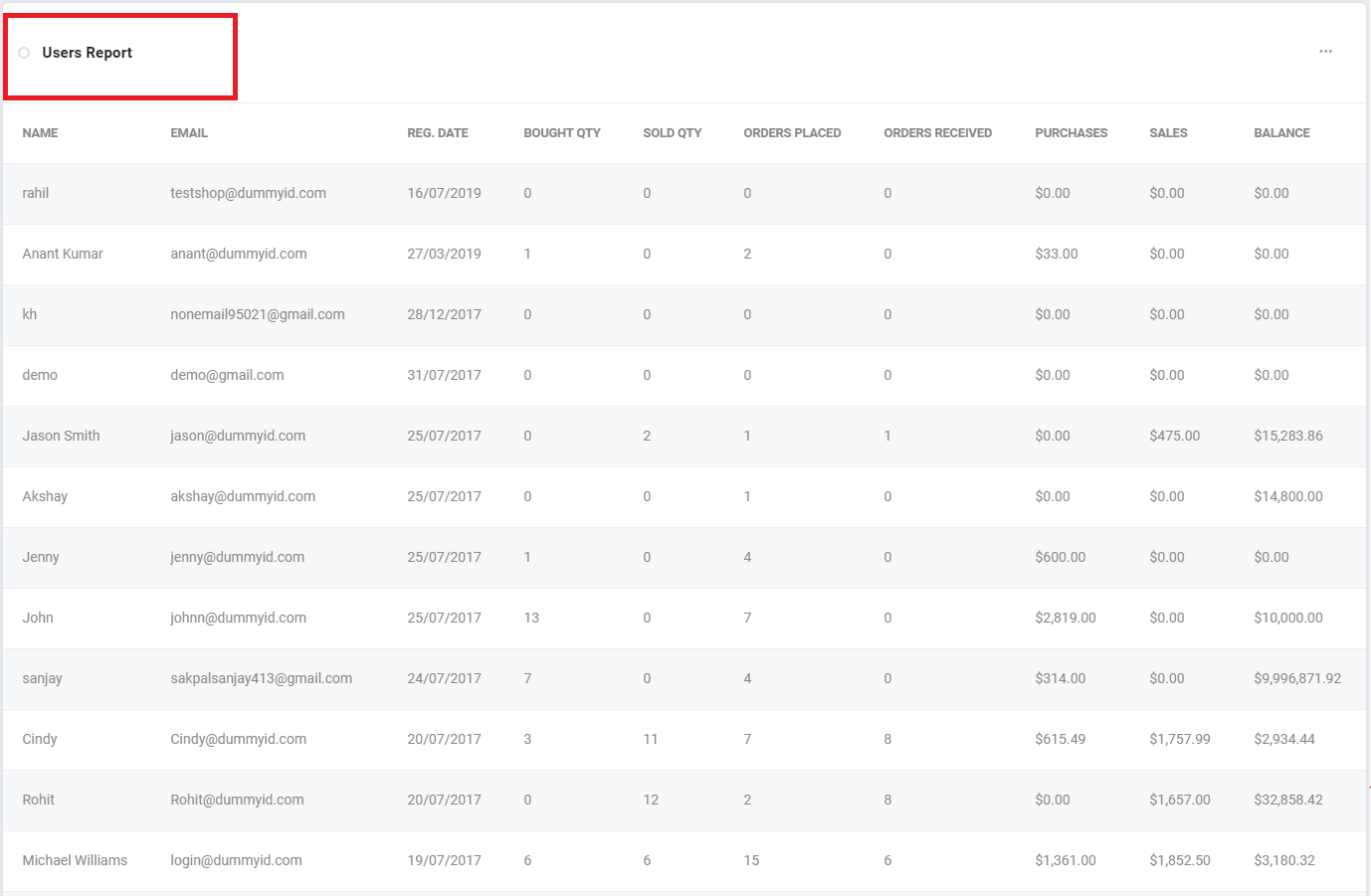Click Anant Kumar's $33.00 purchases value
The height and width of the screenshot is (896, 1371).
click(1057, 255)
